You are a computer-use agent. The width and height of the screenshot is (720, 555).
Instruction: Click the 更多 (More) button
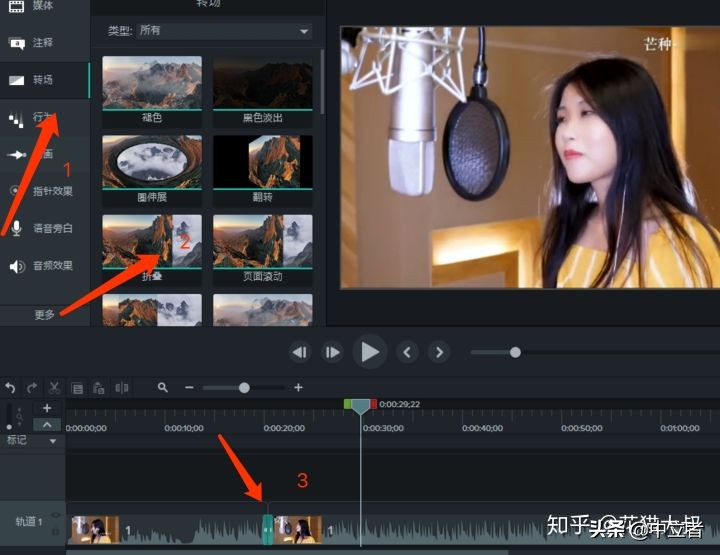click(x=45, y=315)
